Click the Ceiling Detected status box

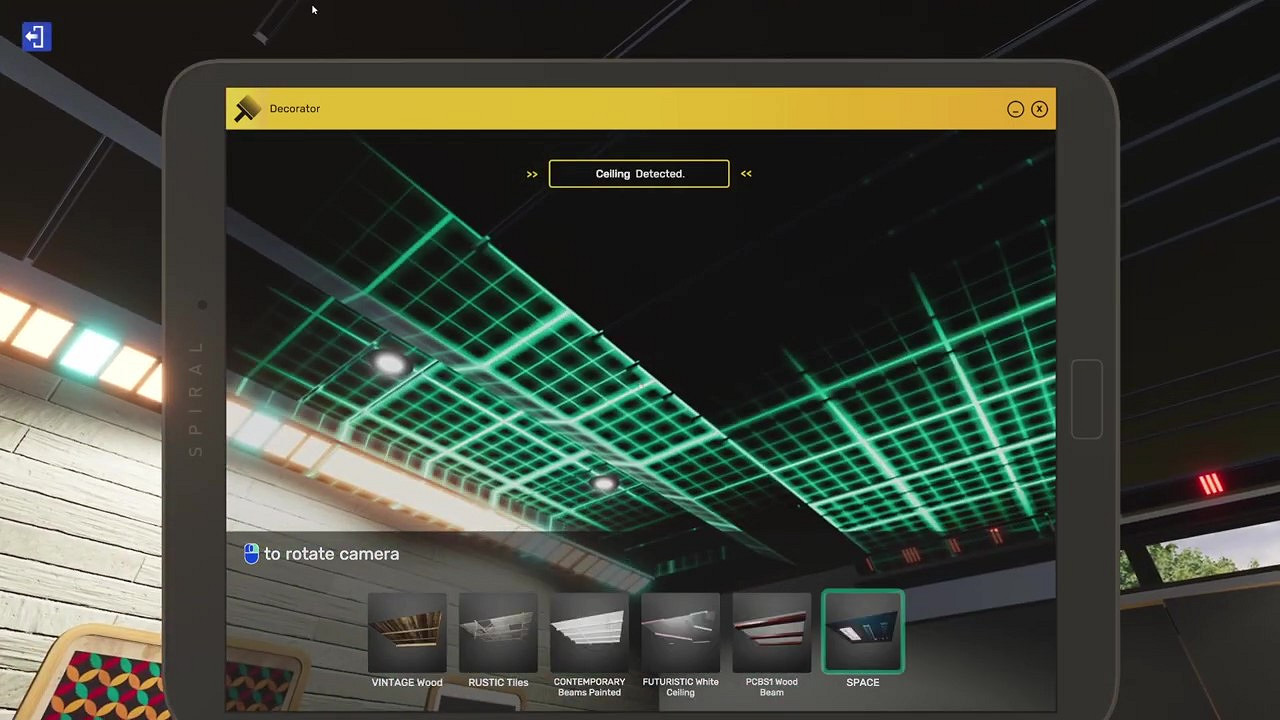point(639,174)
